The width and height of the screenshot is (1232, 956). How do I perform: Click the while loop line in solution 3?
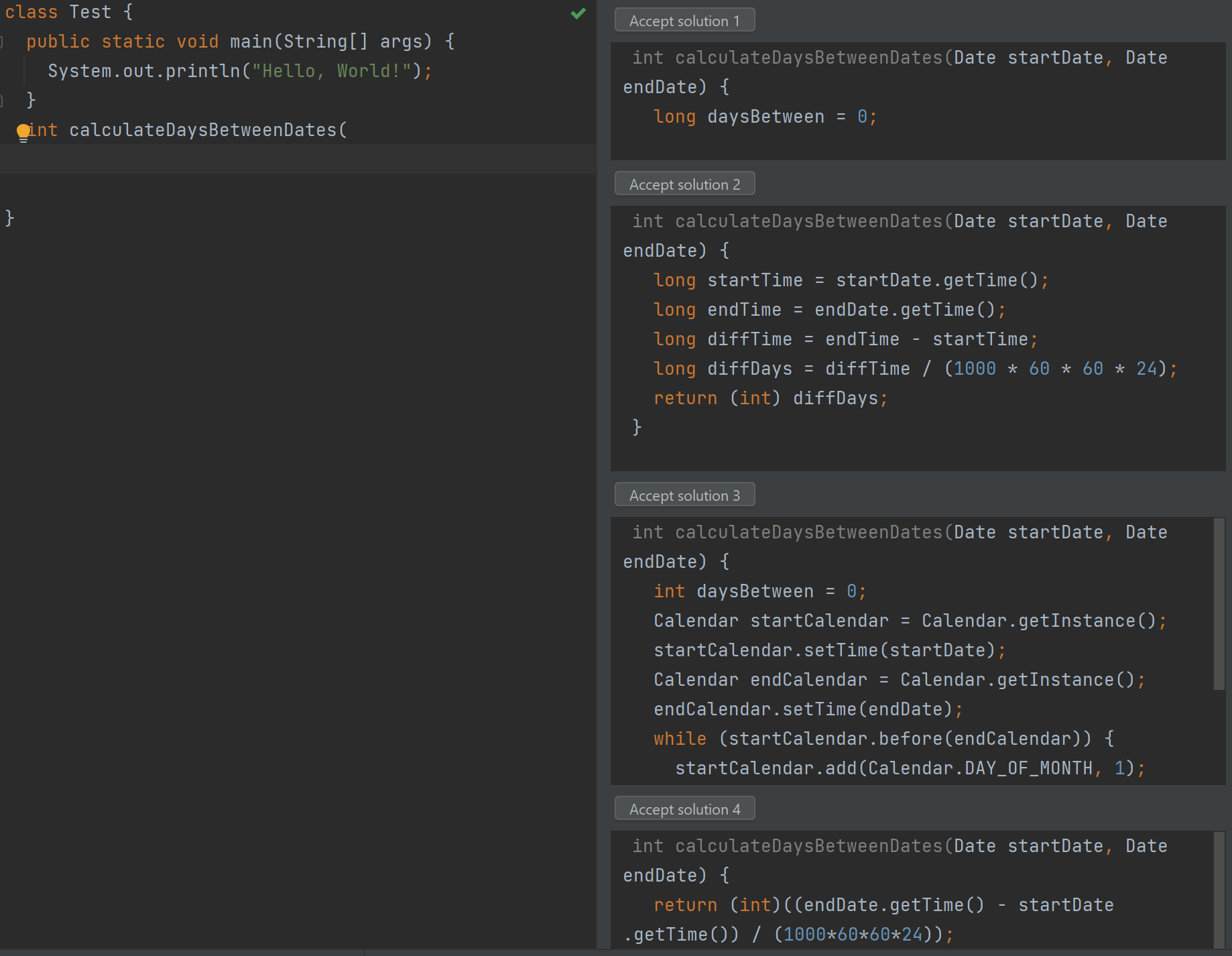click(x=883, y=739)
